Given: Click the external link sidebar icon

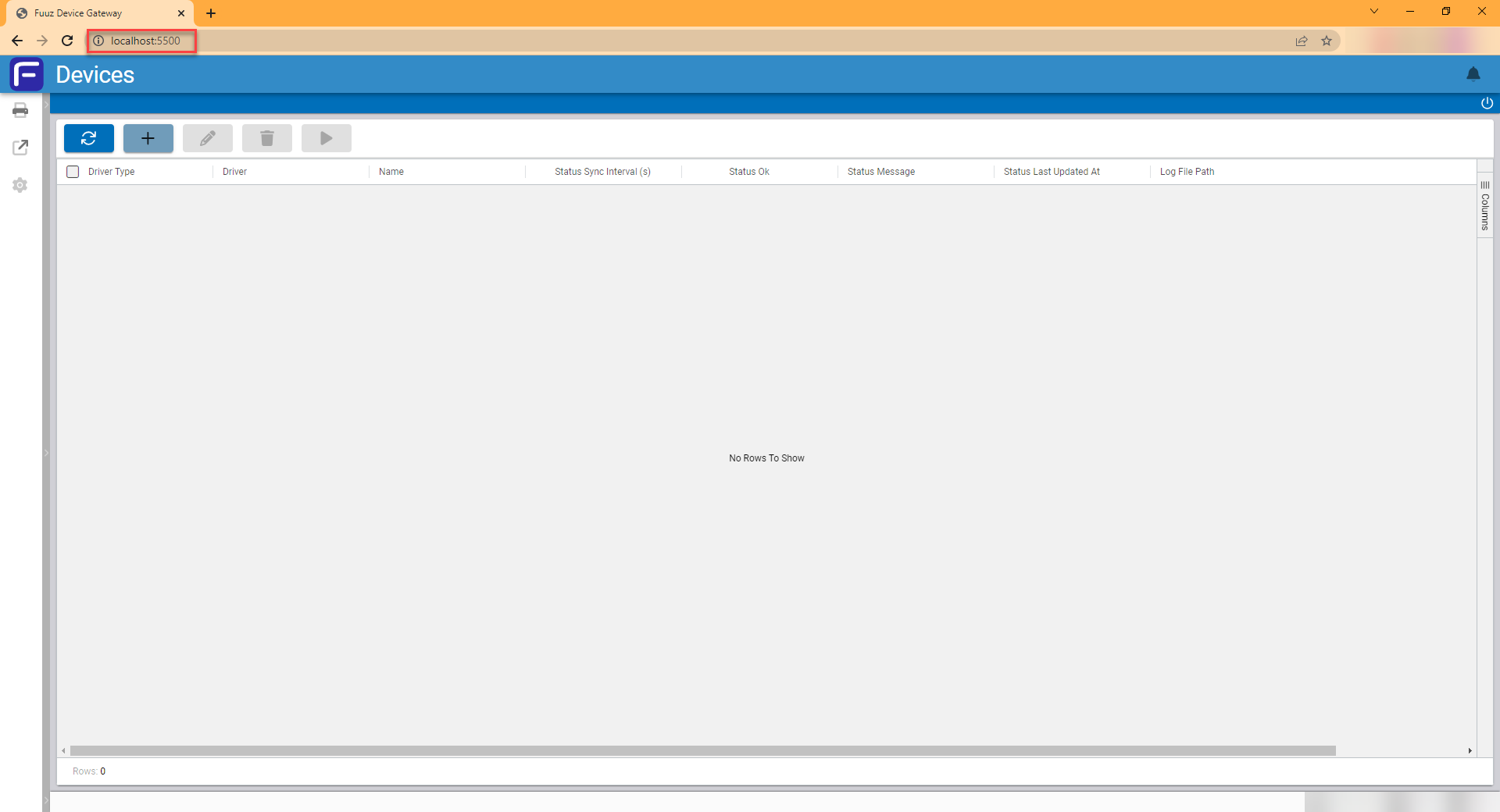Looking at the screenshot, I should (20, 148).
